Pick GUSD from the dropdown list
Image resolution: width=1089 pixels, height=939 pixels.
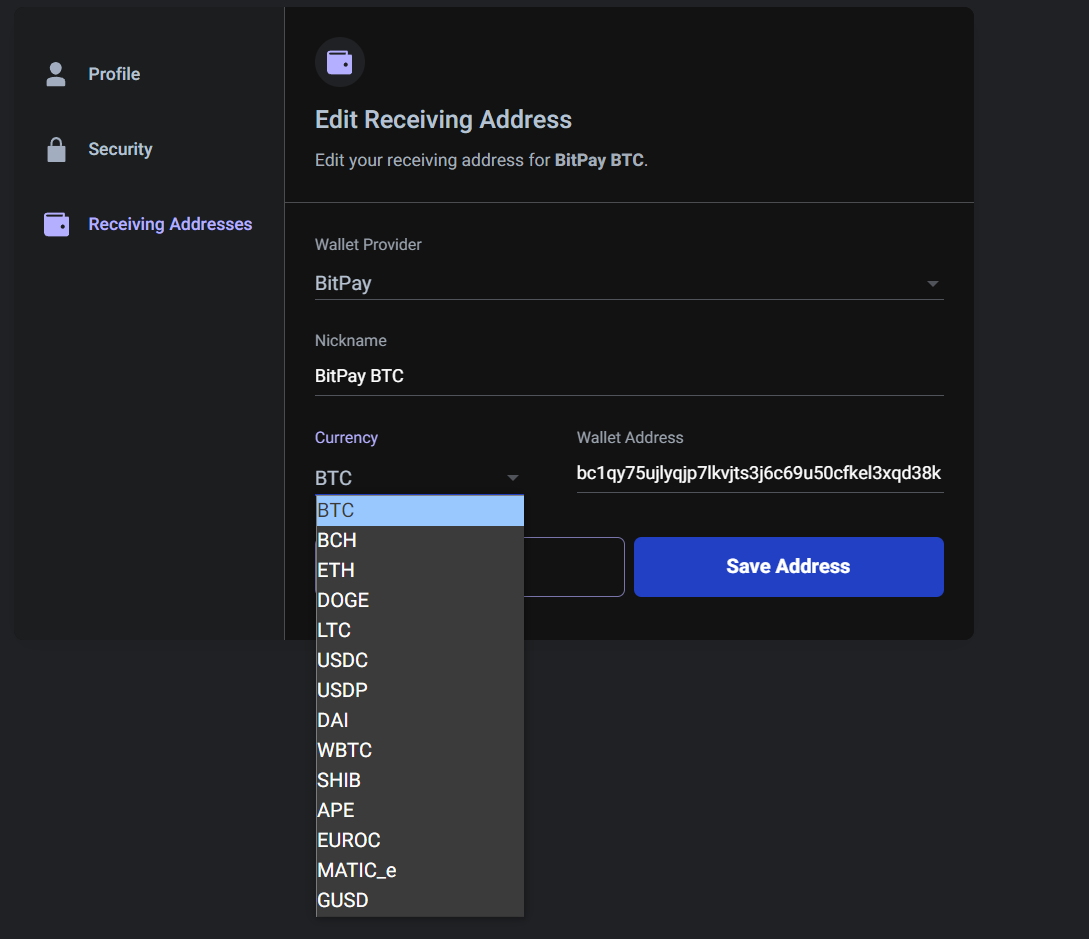tap(420, 900)
